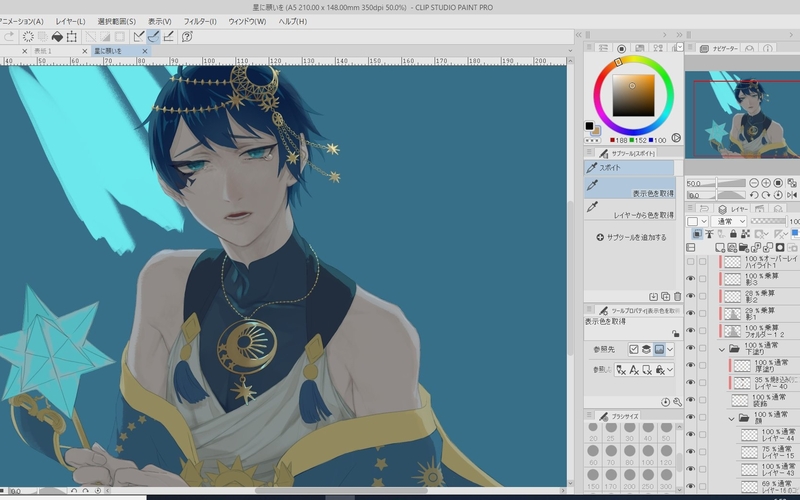Open mask enable dropdown in layer palette
The height and width of the screenshot is (500, 800).
766,234
